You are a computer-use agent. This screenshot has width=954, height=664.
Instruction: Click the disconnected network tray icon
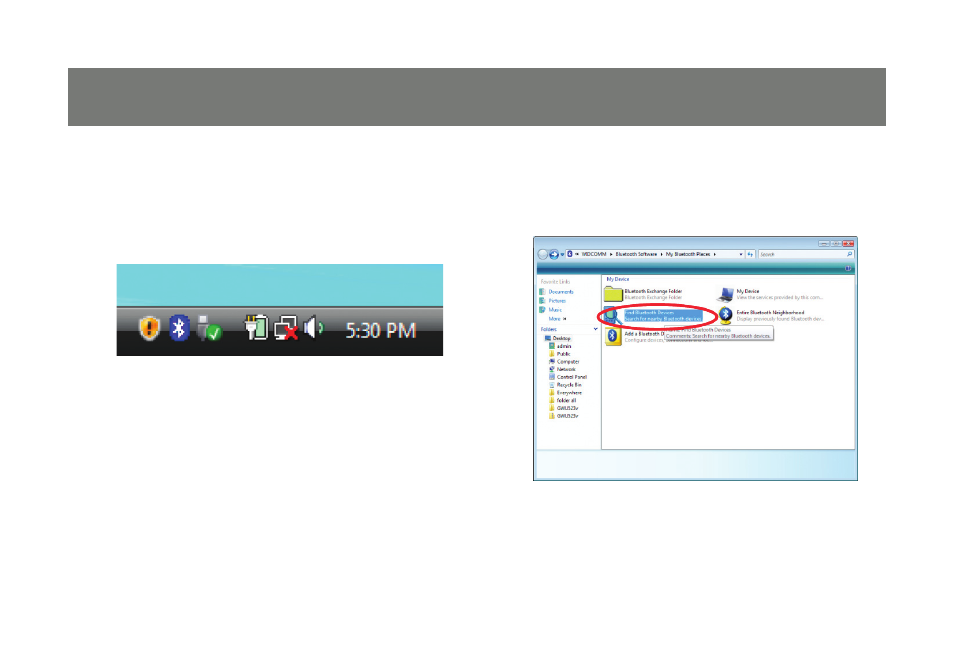(x=286, y=328)
